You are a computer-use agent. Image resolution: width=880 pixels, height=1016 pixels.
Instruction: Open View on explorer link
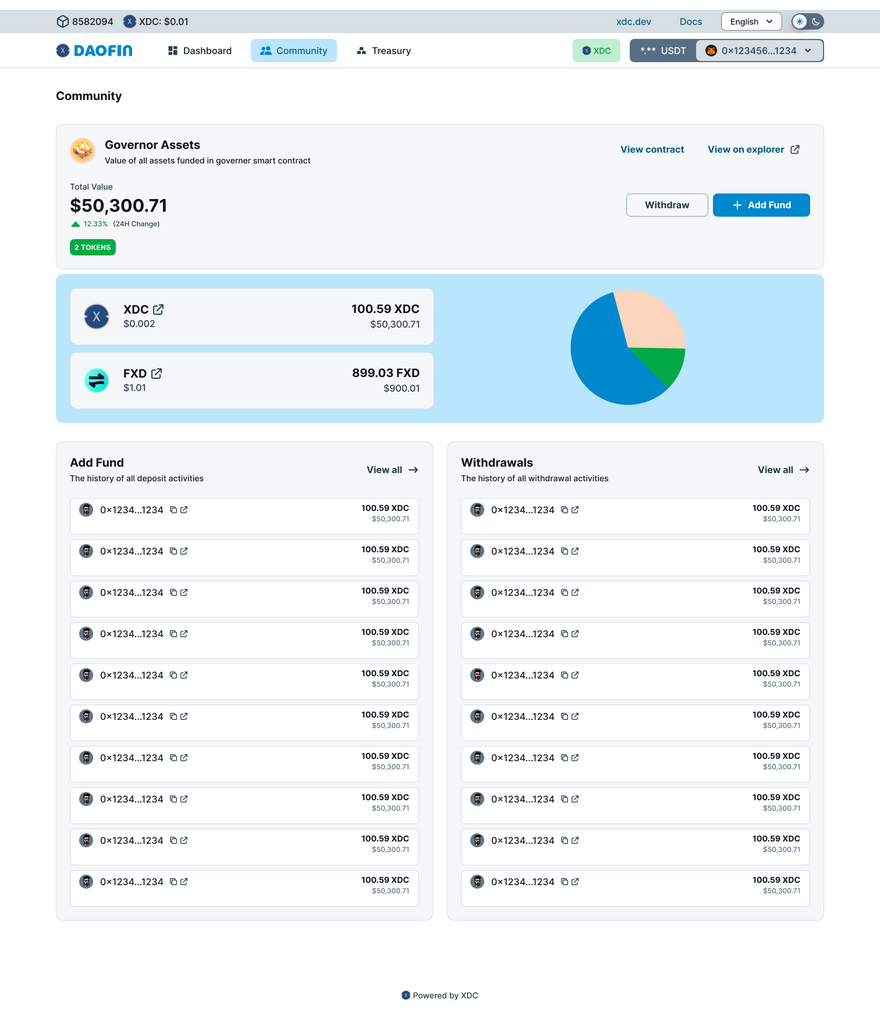(753, 150)
